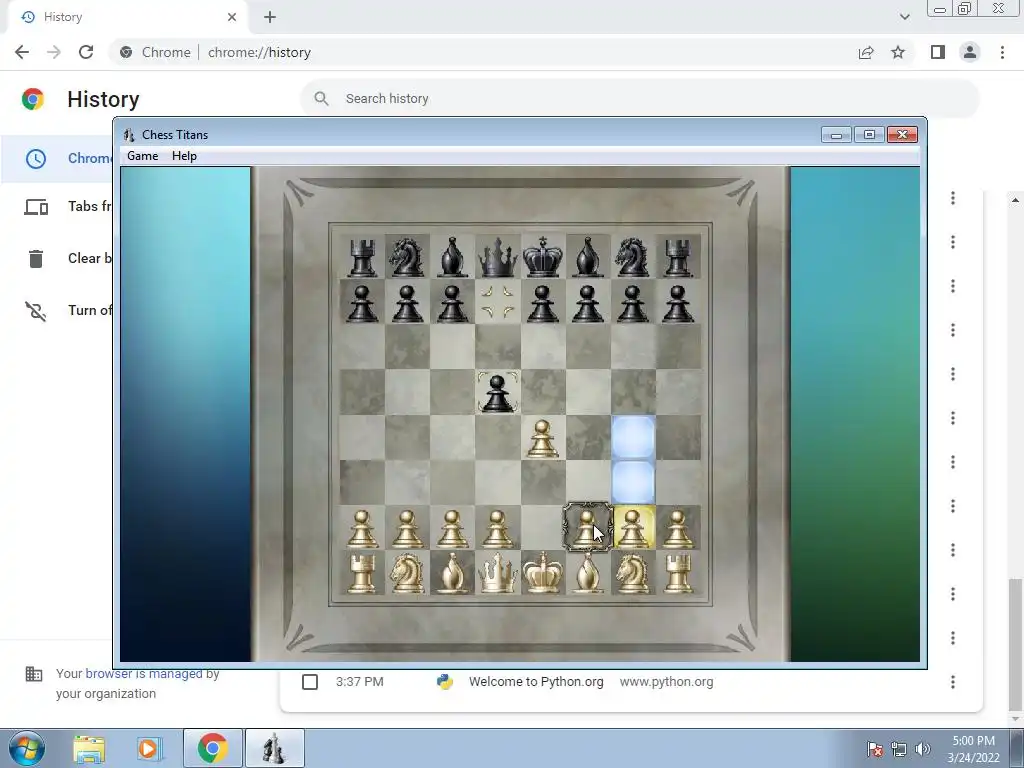Select the black king piece
1024x768 pixels.
point(543,257)
